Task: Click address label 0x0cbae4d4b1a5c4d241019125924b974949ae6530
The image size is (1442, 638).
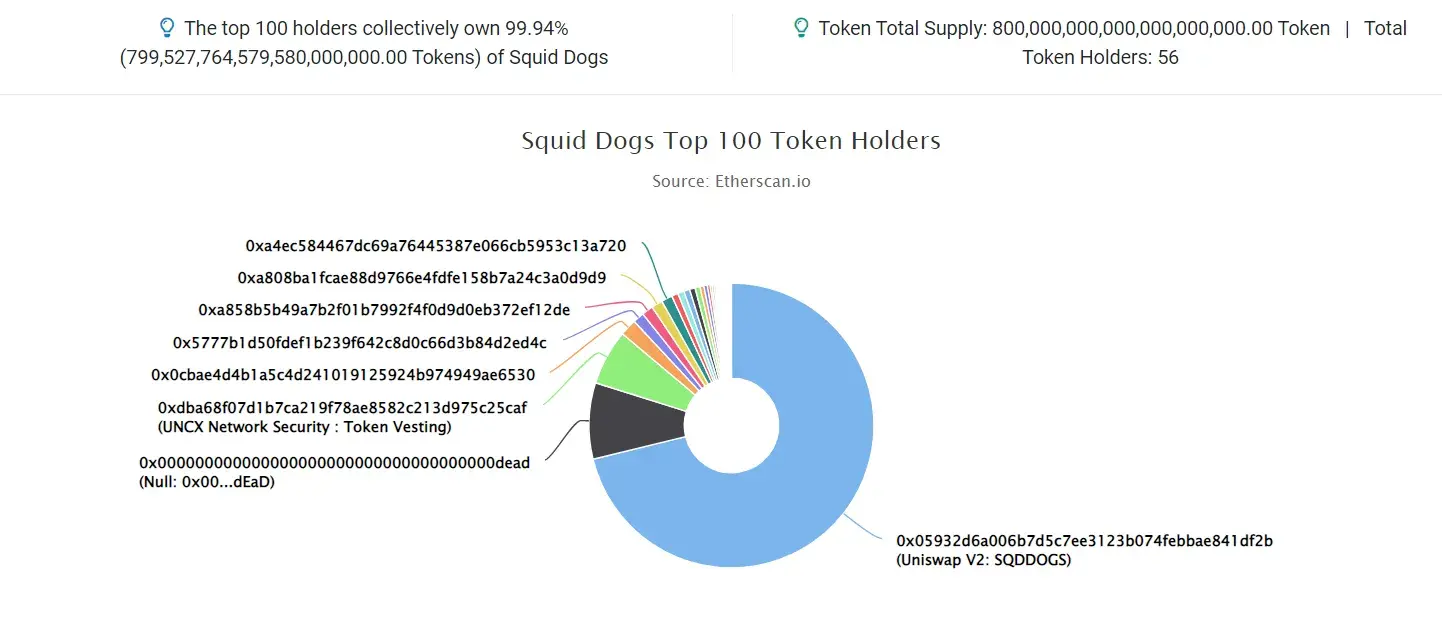Action: (343, 375)
